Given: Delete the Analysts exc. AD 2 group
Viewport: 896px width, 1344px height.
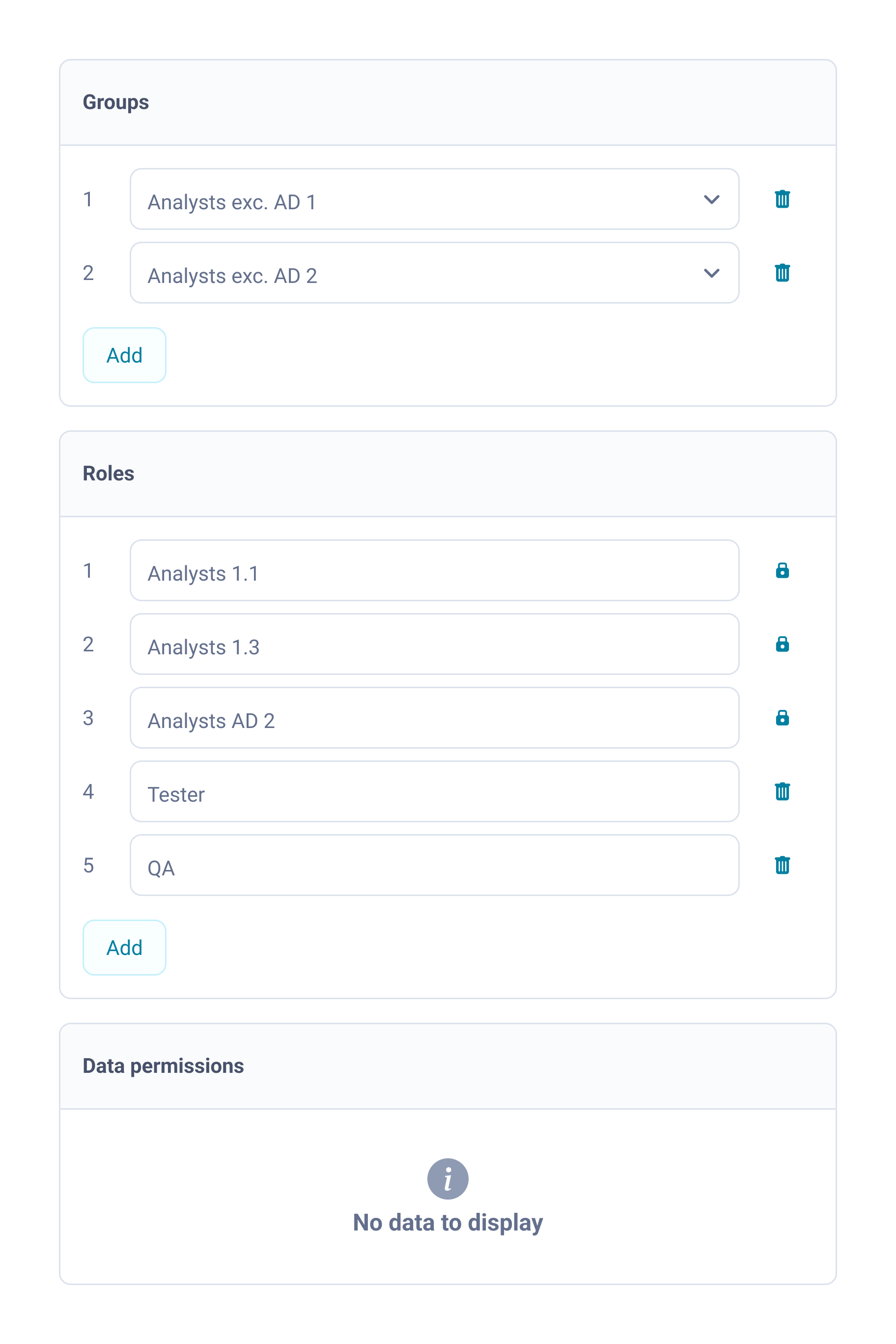Looking at the screenshot, I should click(782, 273).
